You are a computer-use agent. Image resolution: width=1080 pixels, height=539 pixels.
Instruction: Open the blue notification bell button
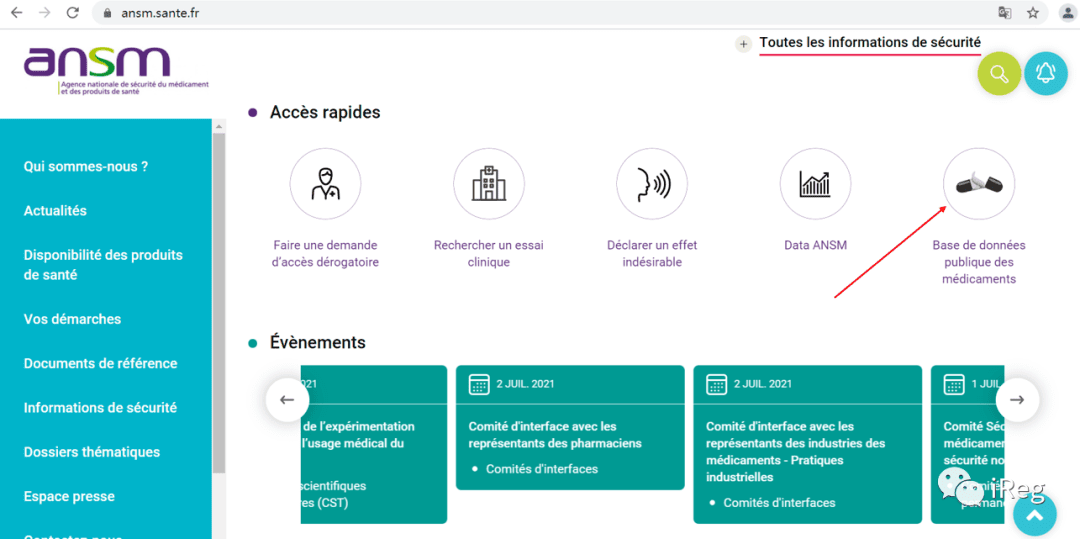point(1046,73)
